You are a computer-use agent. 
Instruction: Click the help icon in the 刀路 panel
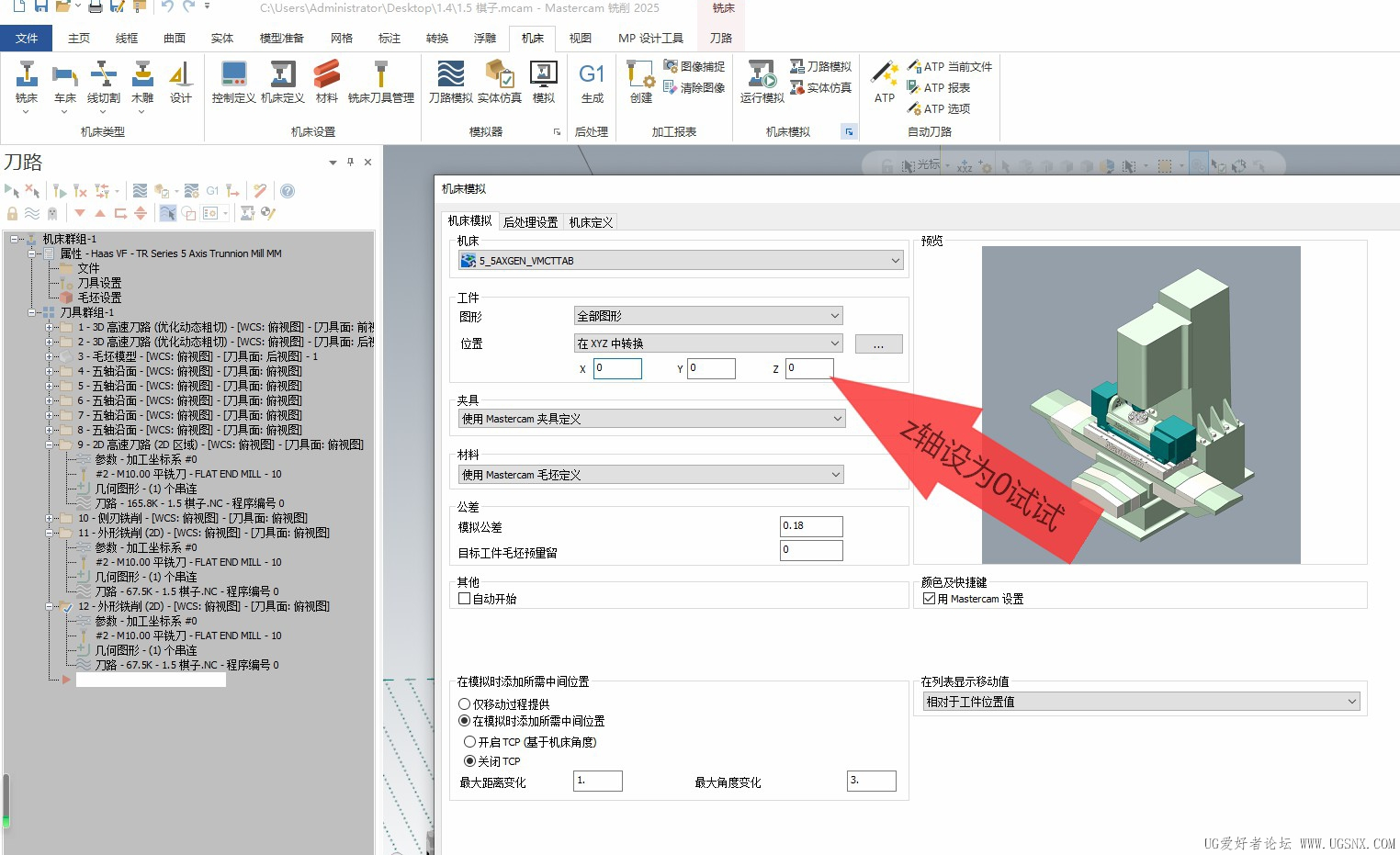click(288, 191)
